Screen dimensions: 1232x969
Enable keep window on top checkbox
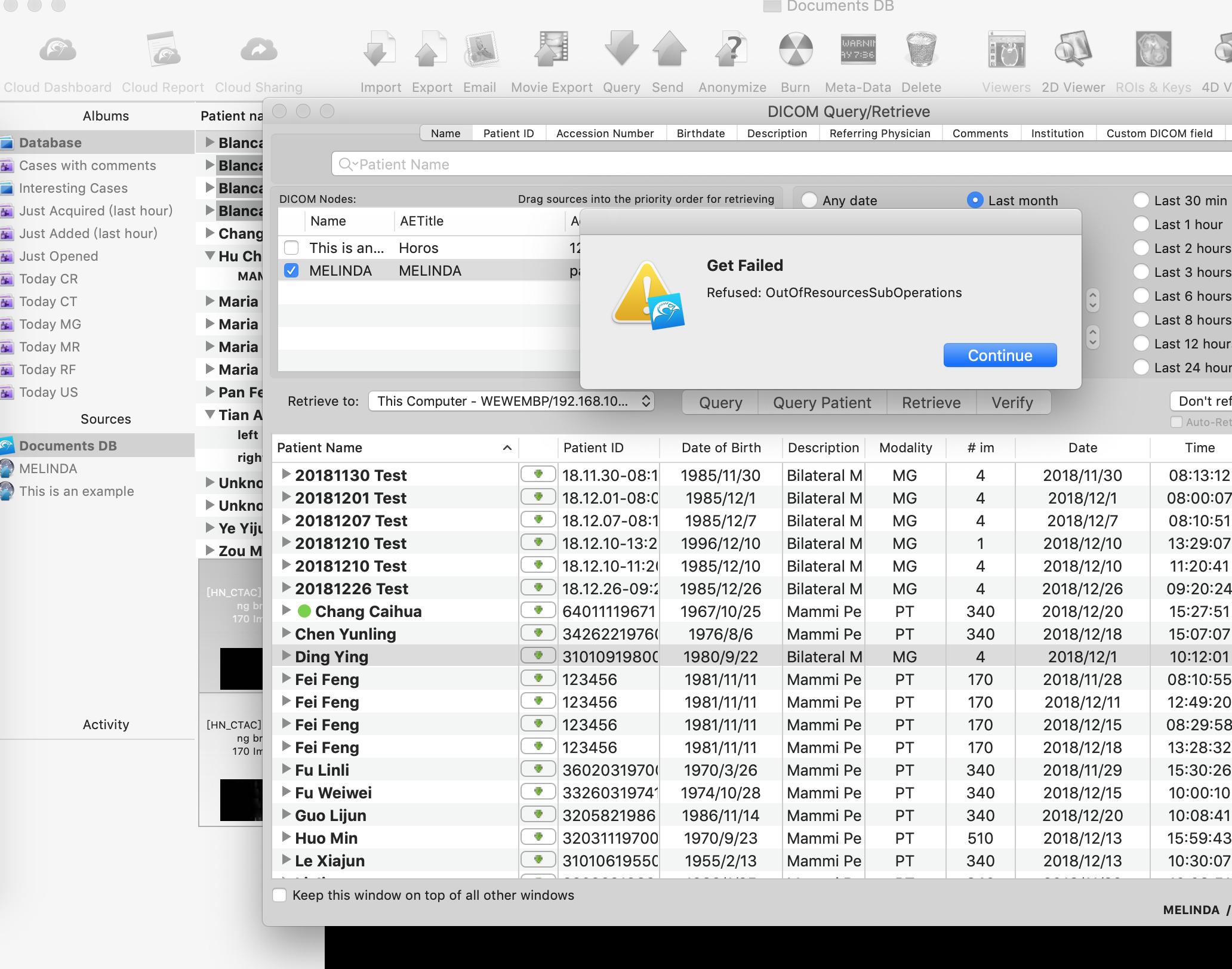pyautogui.click(x=279, y=895)
